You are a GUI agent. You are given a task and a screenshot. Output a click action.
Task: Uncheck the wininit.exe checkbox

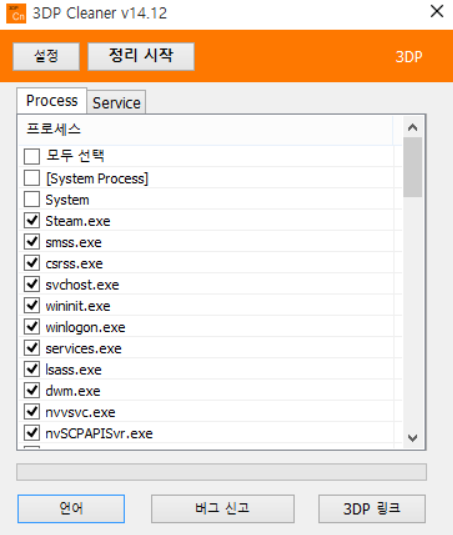[x=32, y=305]
